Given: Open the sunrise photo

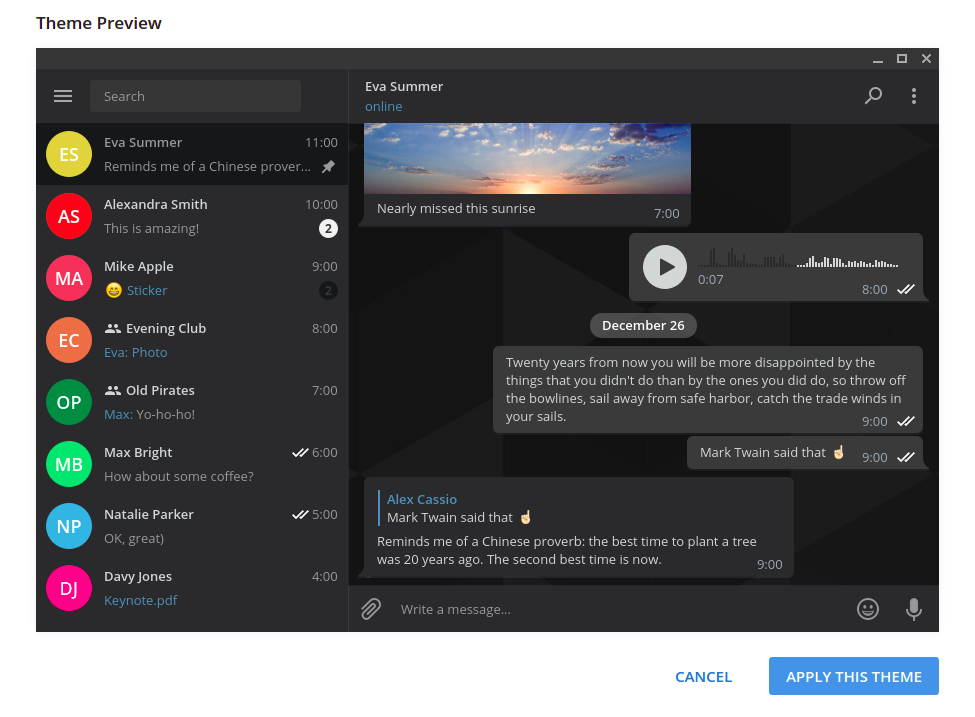Looking at the screenshot, I should [527, 159].
